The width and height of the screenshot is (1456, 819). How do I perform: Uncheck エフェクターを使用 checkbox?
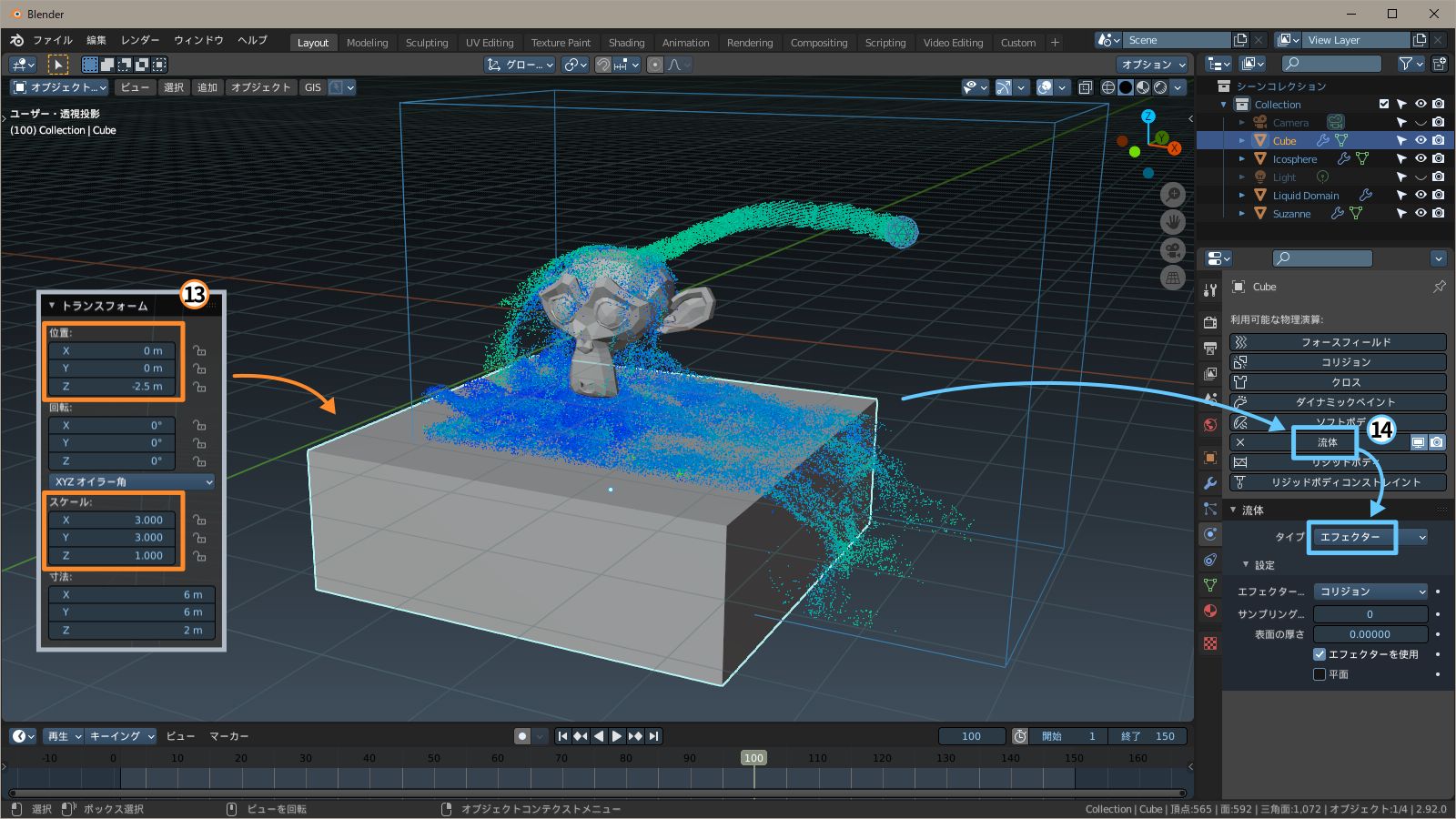(1319, 654)
